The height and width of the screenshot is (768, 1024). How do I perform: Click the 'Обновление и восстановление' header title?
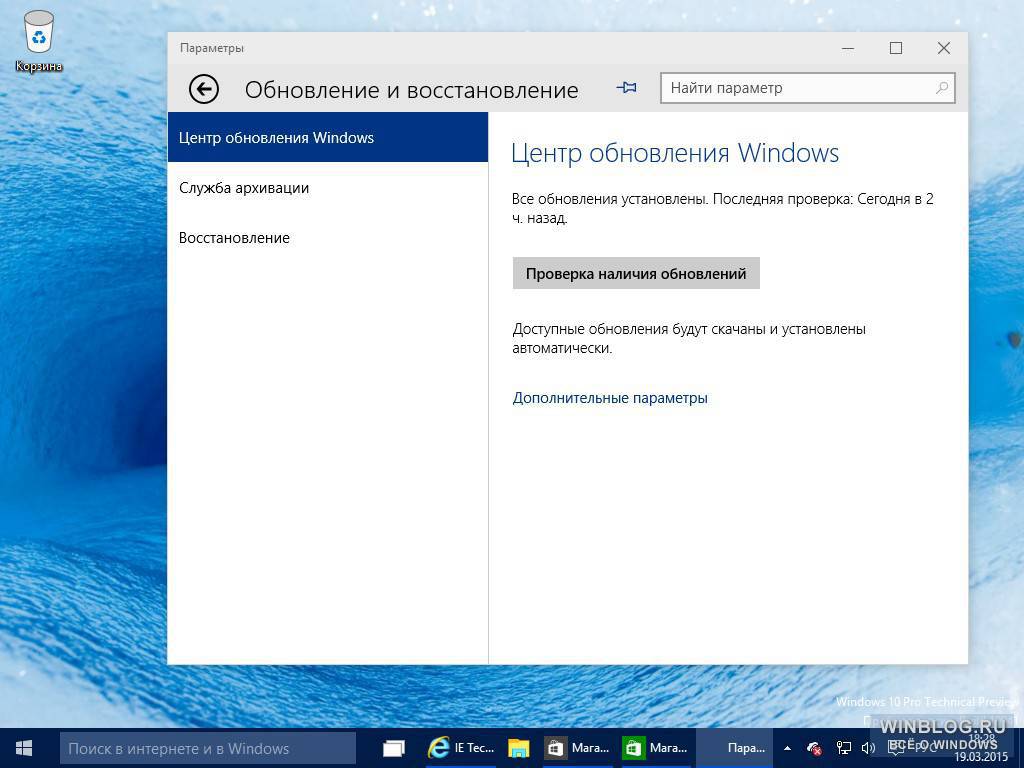click(411, 90)
